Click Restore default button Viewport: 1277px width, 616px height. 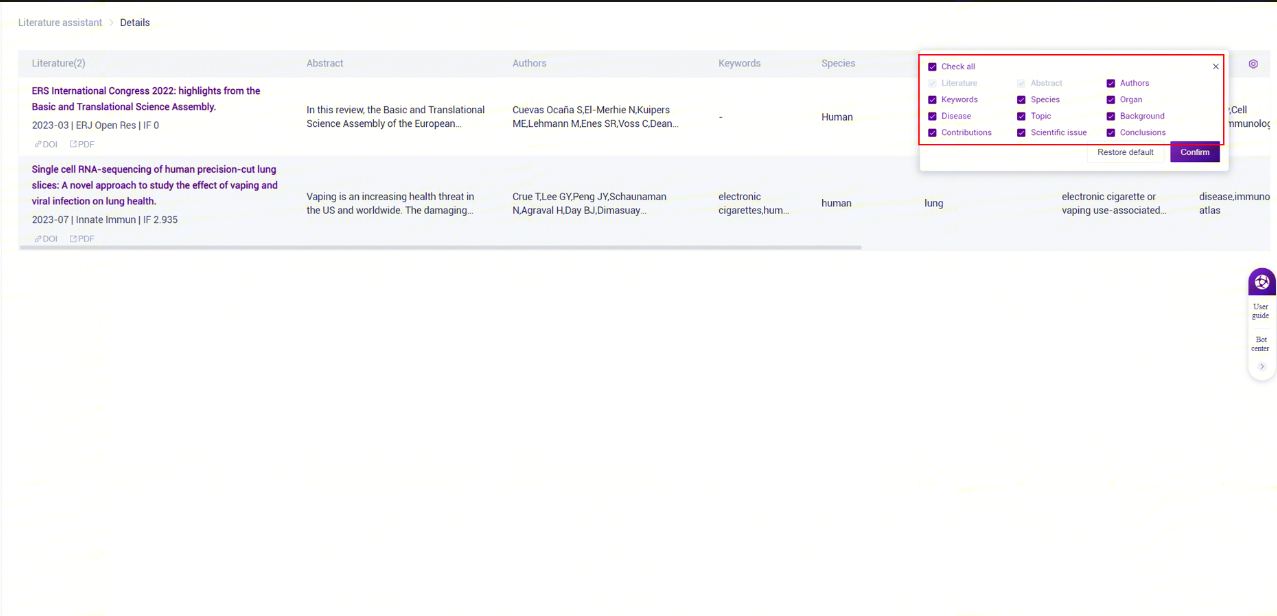point(1125,152)
